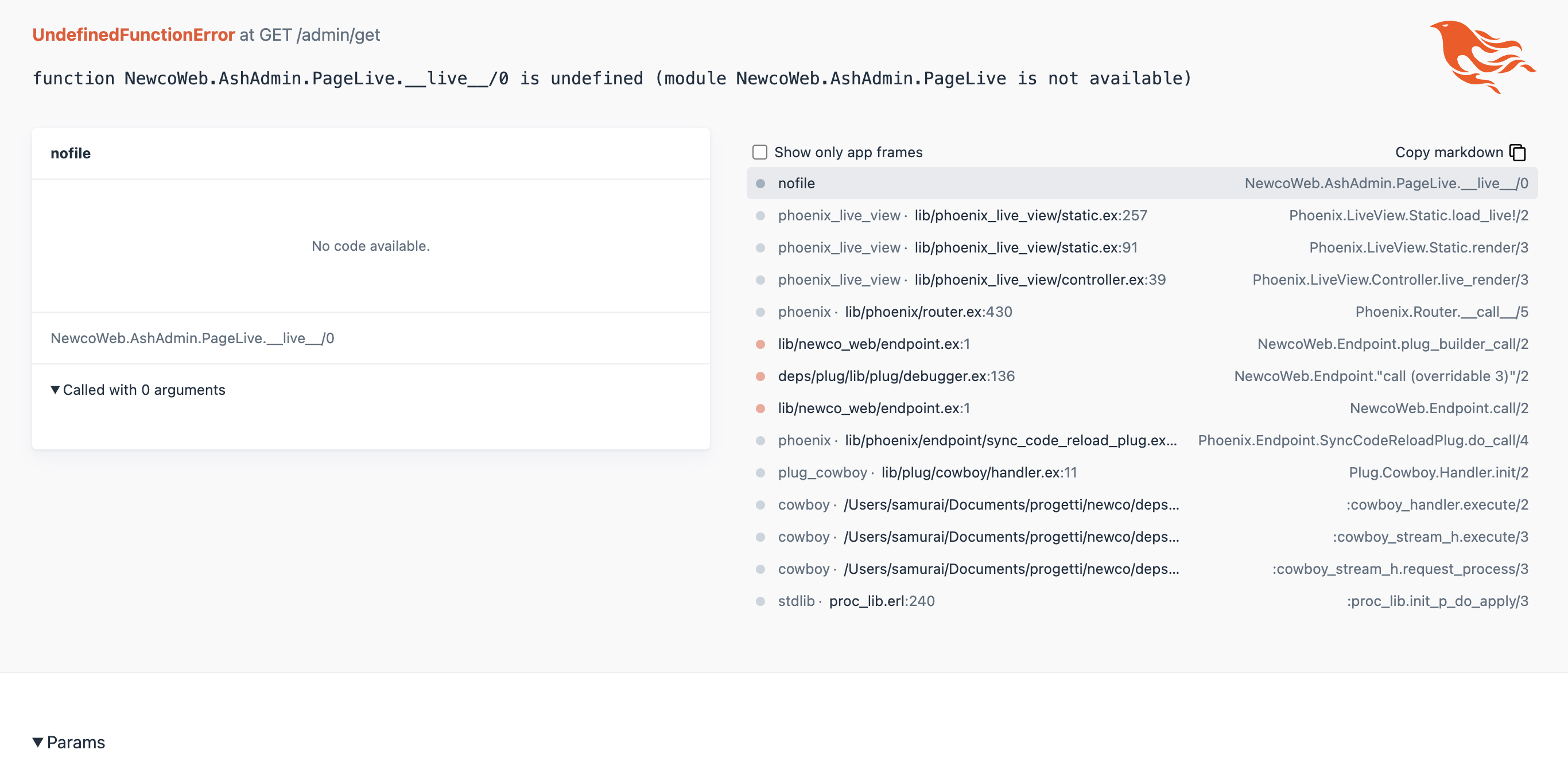Enable Show only app frames checkbox
This screenshot has width=1568, height=769.
click(x=760, y=152)
